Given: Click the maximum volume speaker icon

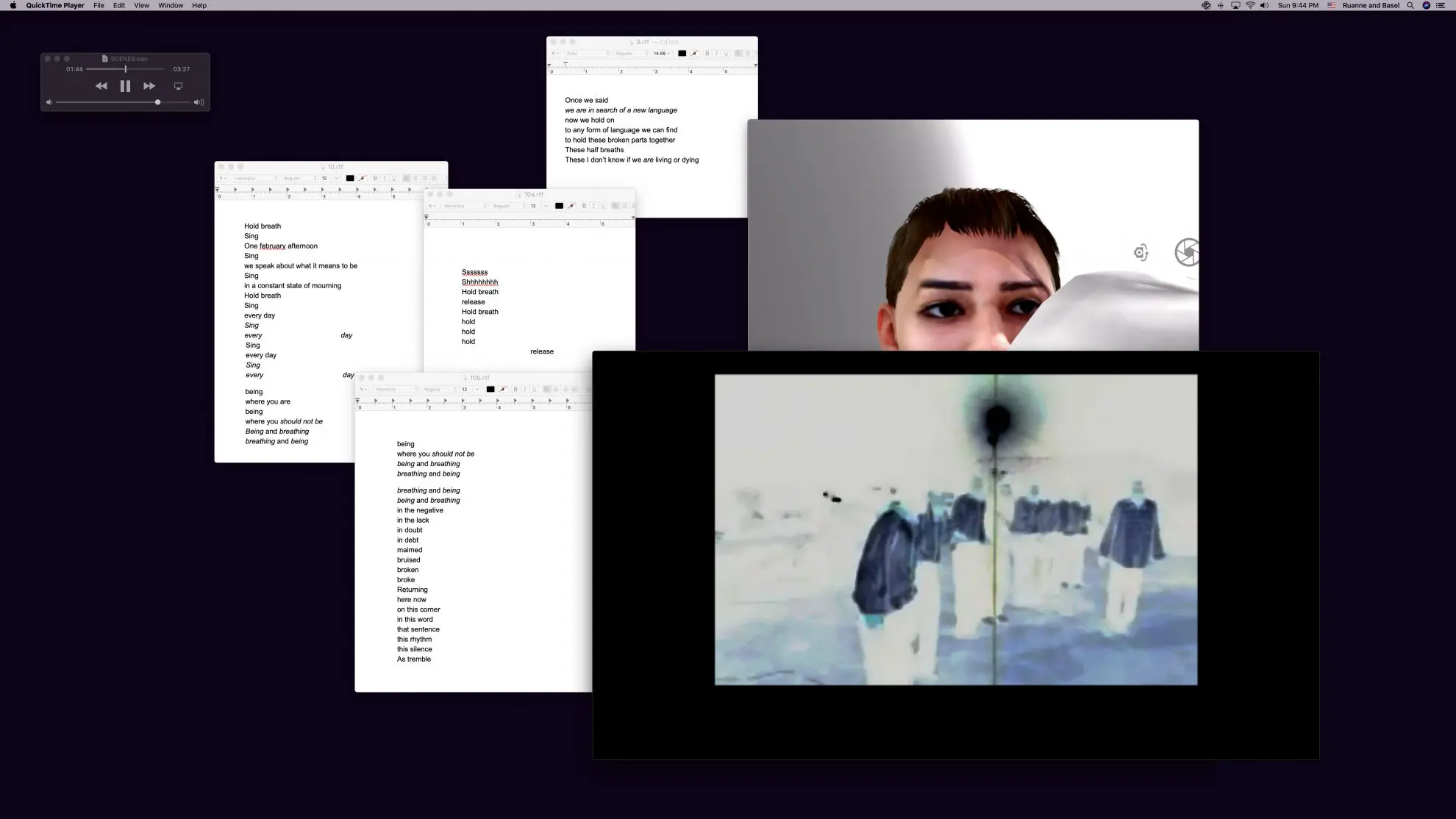Looking at the screenshot, I should click(199, 102).
